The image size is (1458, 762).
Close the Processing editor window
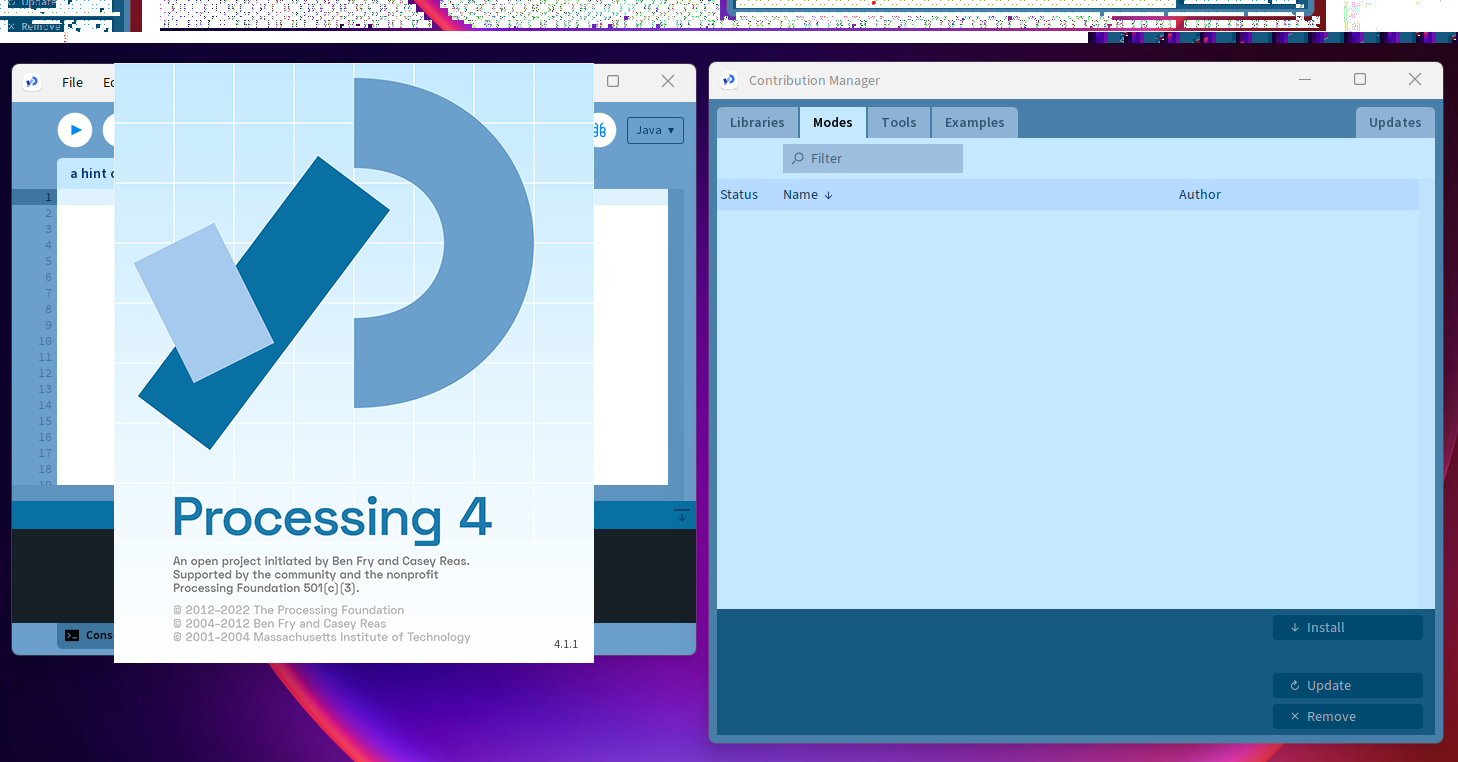[668, 81]
